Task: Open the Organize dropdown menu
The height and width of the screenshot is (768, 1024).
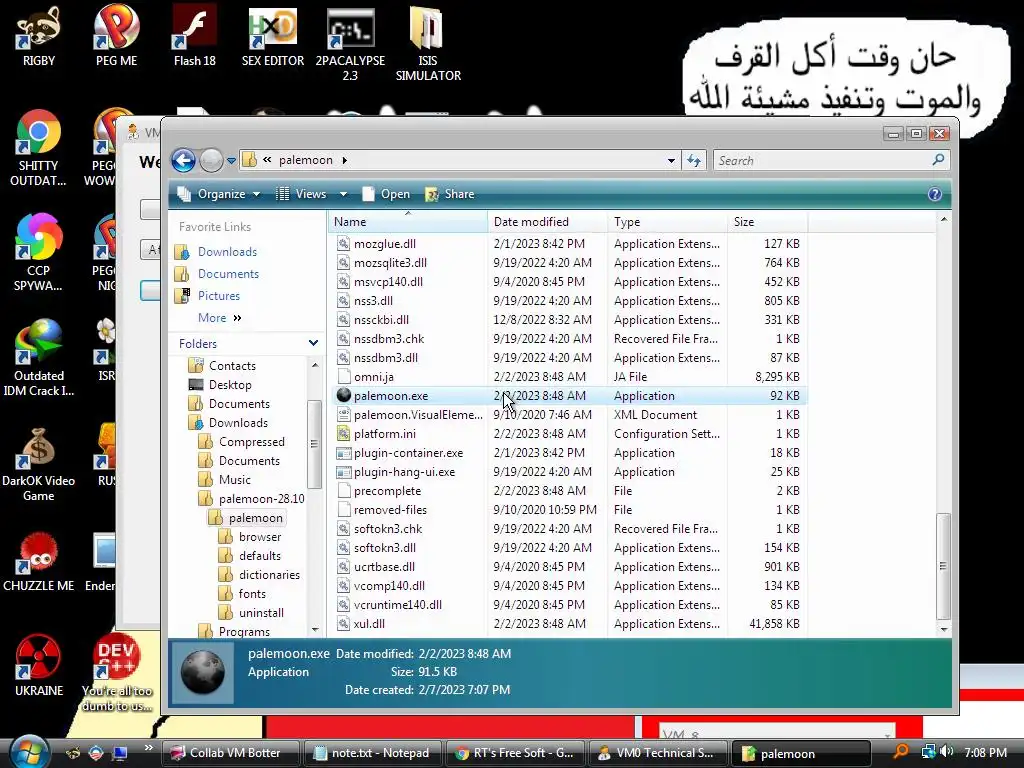Action: [219, 194]
